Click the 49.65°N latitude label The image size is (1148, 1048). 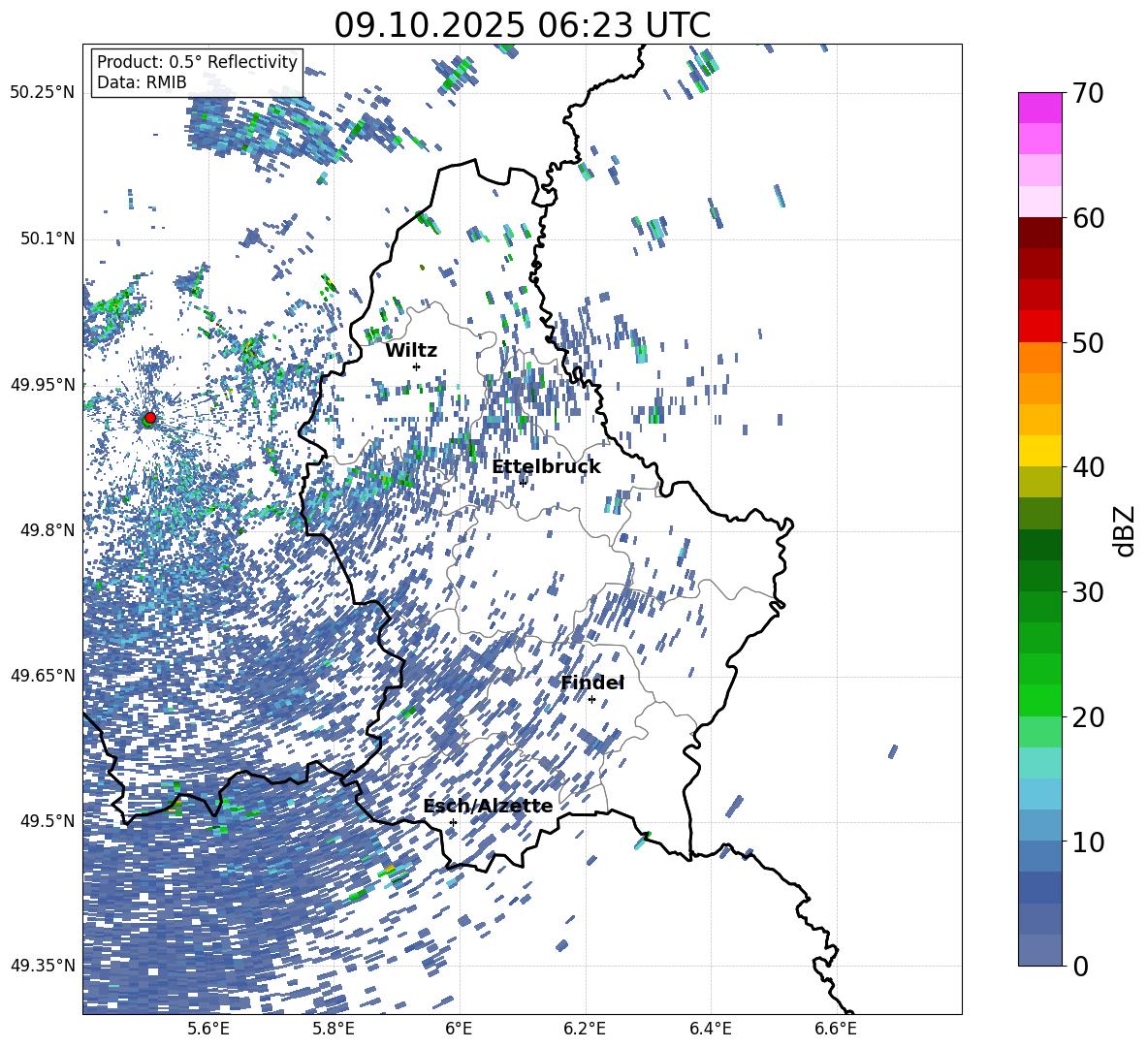pos(43,675)
